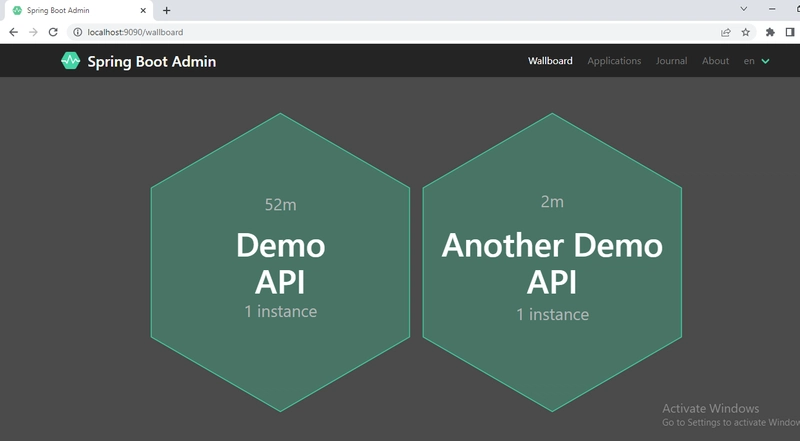
Task: Bookmark this page with the star icon
Action: [745, 32]
